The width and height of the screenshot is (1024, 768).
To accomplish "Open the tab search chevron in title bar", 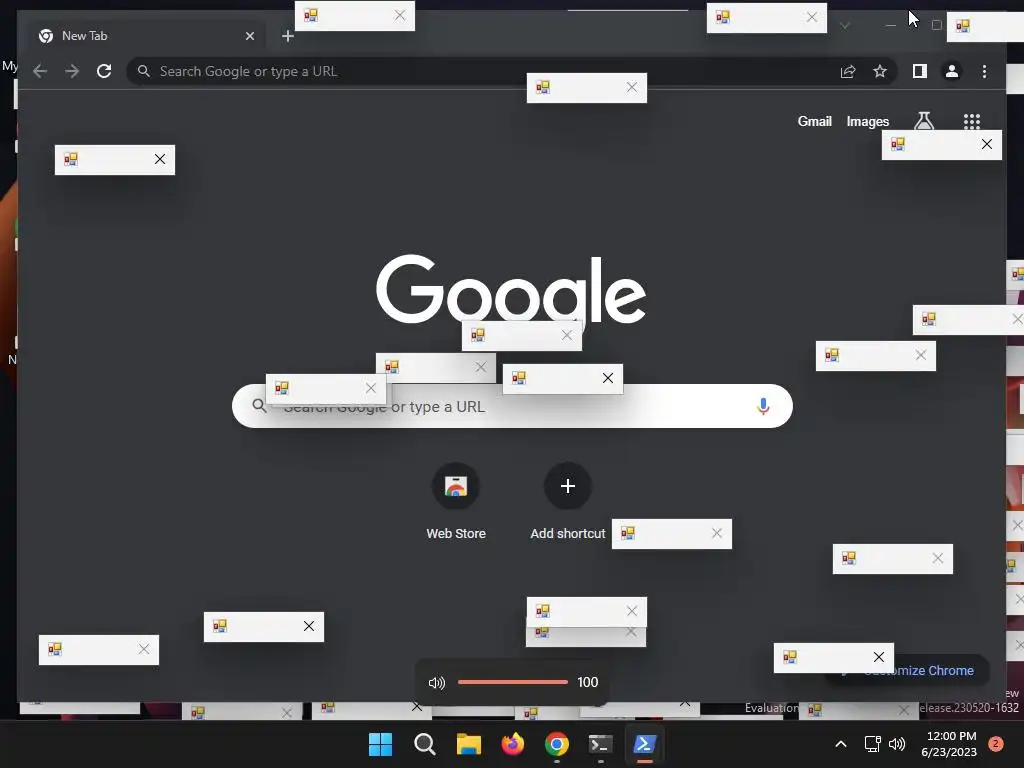I will tap(844, 25).
